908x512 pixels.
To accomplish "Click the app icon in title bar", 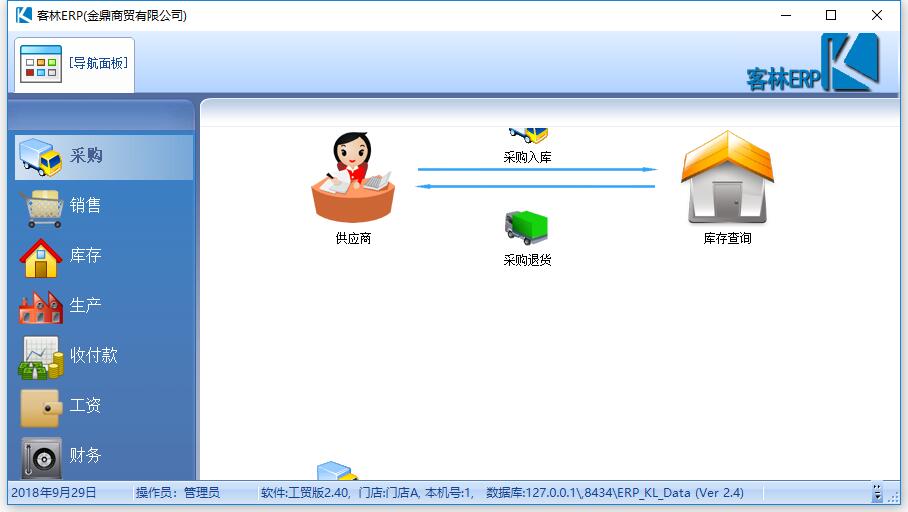I will [x=24, y=15].
